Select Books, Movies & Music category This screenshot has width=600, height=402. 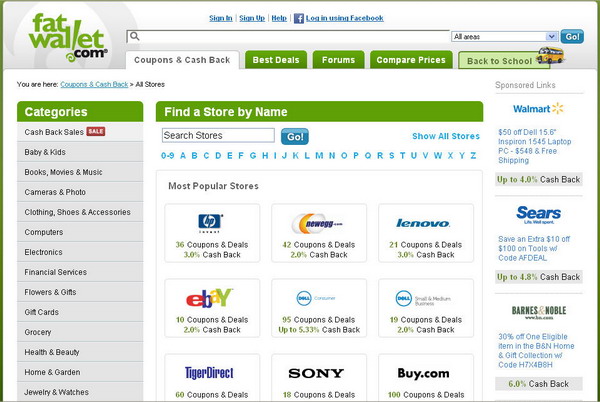[x=80, y=172]
